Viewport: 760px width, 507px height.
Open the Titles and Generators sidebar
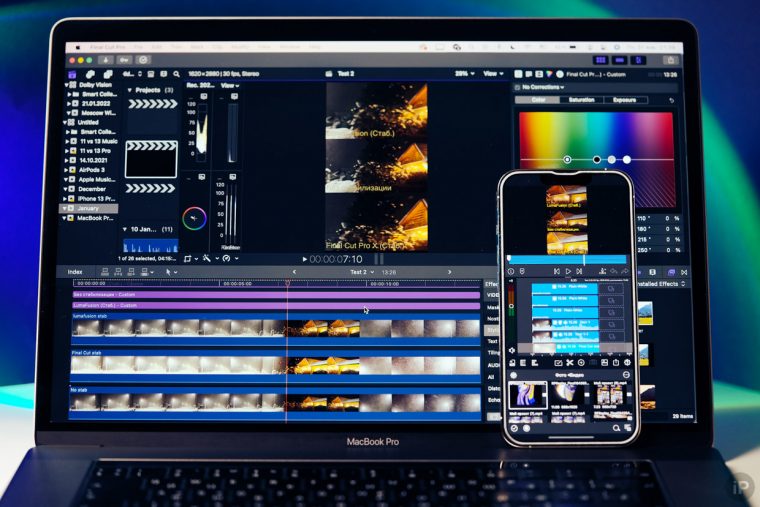click(x=108, y=74)
